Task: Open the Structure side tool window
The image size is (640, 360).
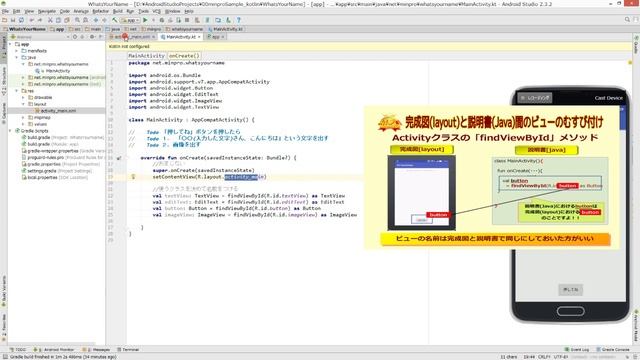Action: [4, 81]
